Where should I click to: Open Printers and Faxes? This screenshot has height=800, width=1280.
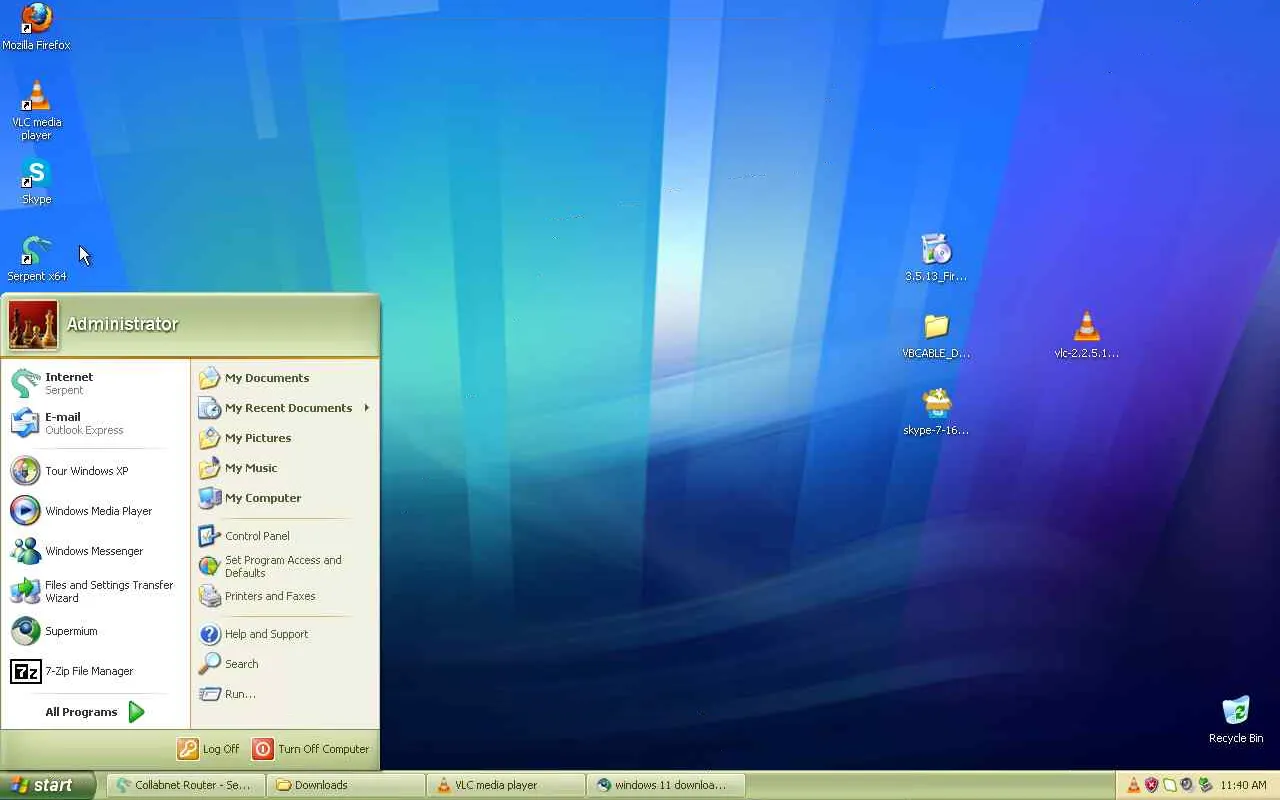point(285,596)
